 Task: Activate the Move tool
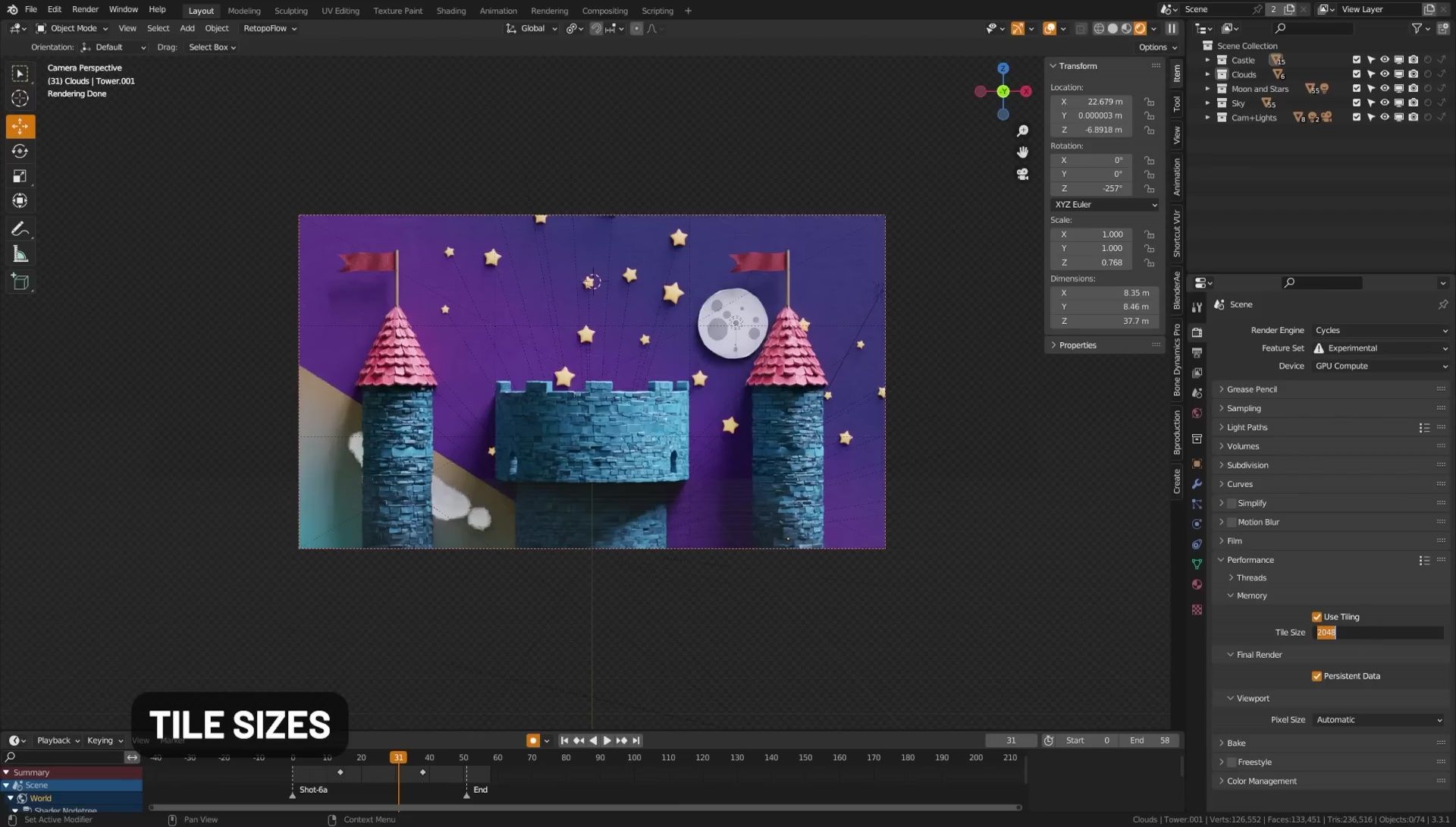[x=20, y=126]
